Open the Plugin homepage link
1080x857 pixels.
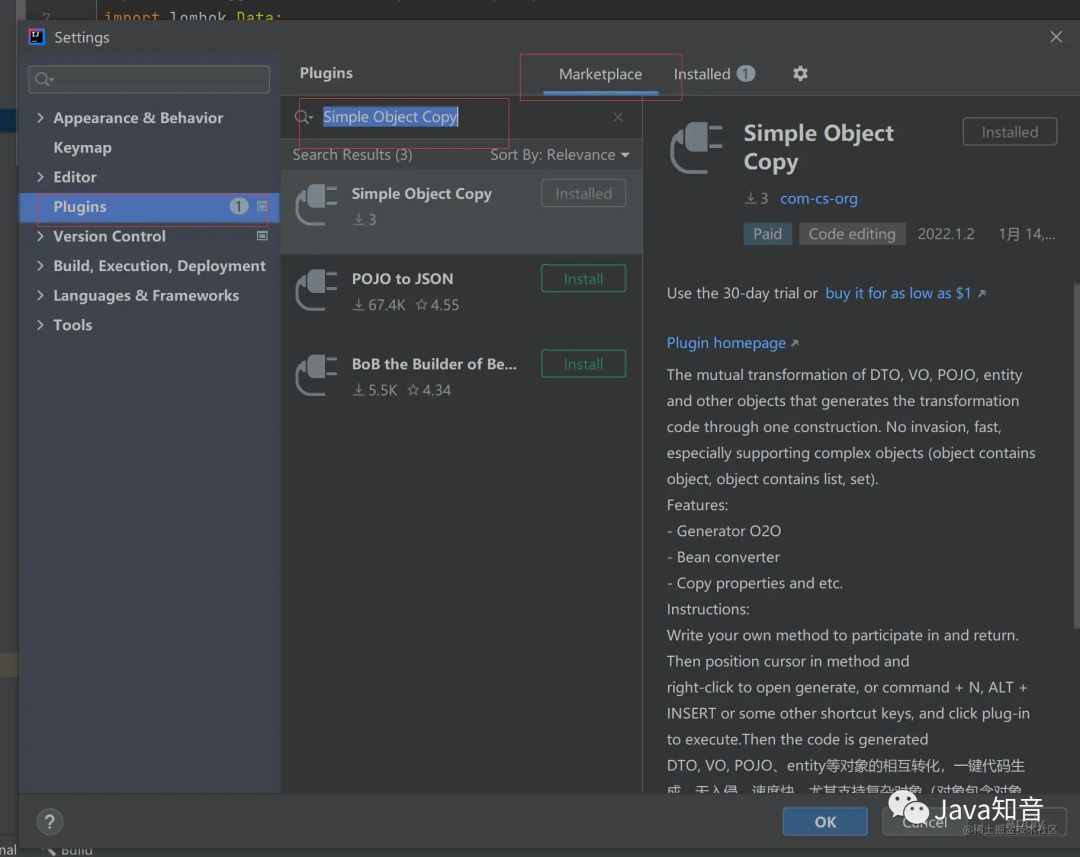click(726, 343)
